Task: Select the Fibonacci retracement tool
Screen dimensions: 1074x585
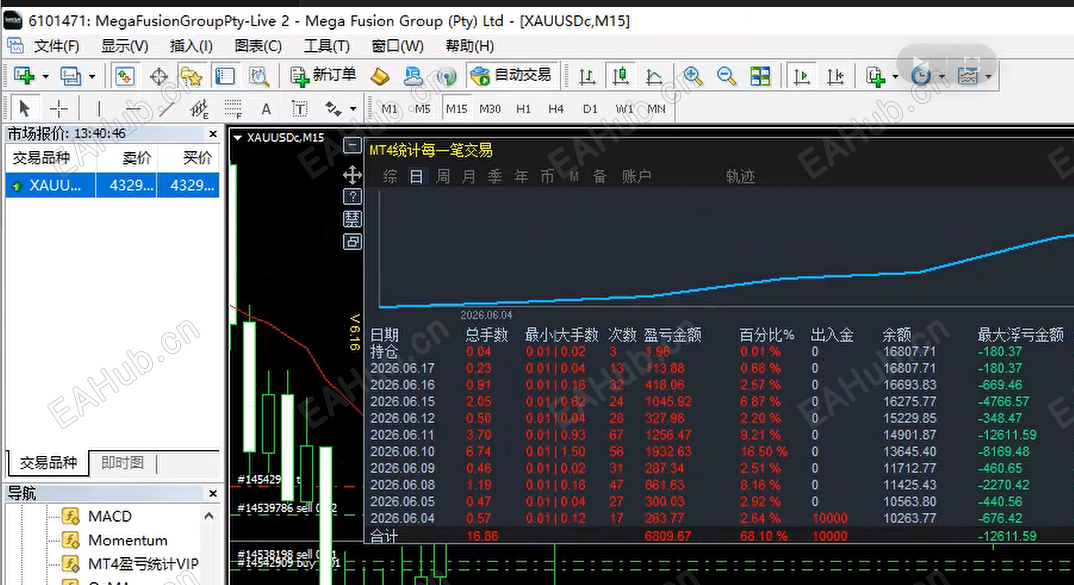Action: 233,108
